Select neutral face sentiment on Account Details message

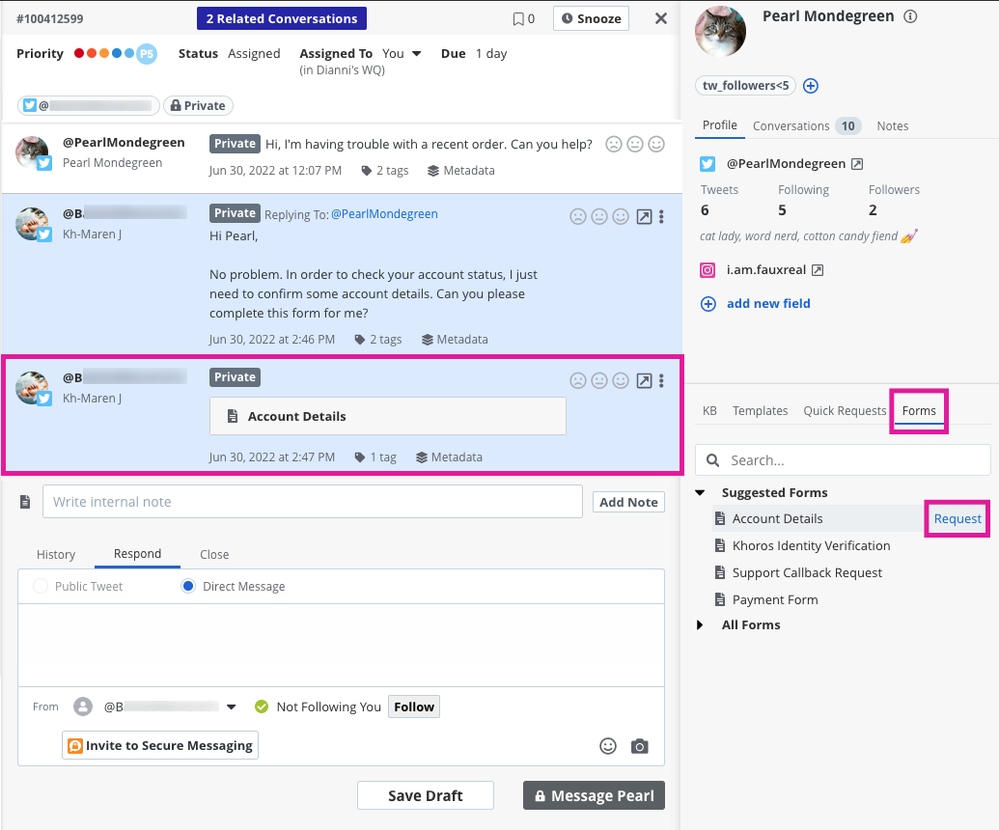click(x=600, y=381)
